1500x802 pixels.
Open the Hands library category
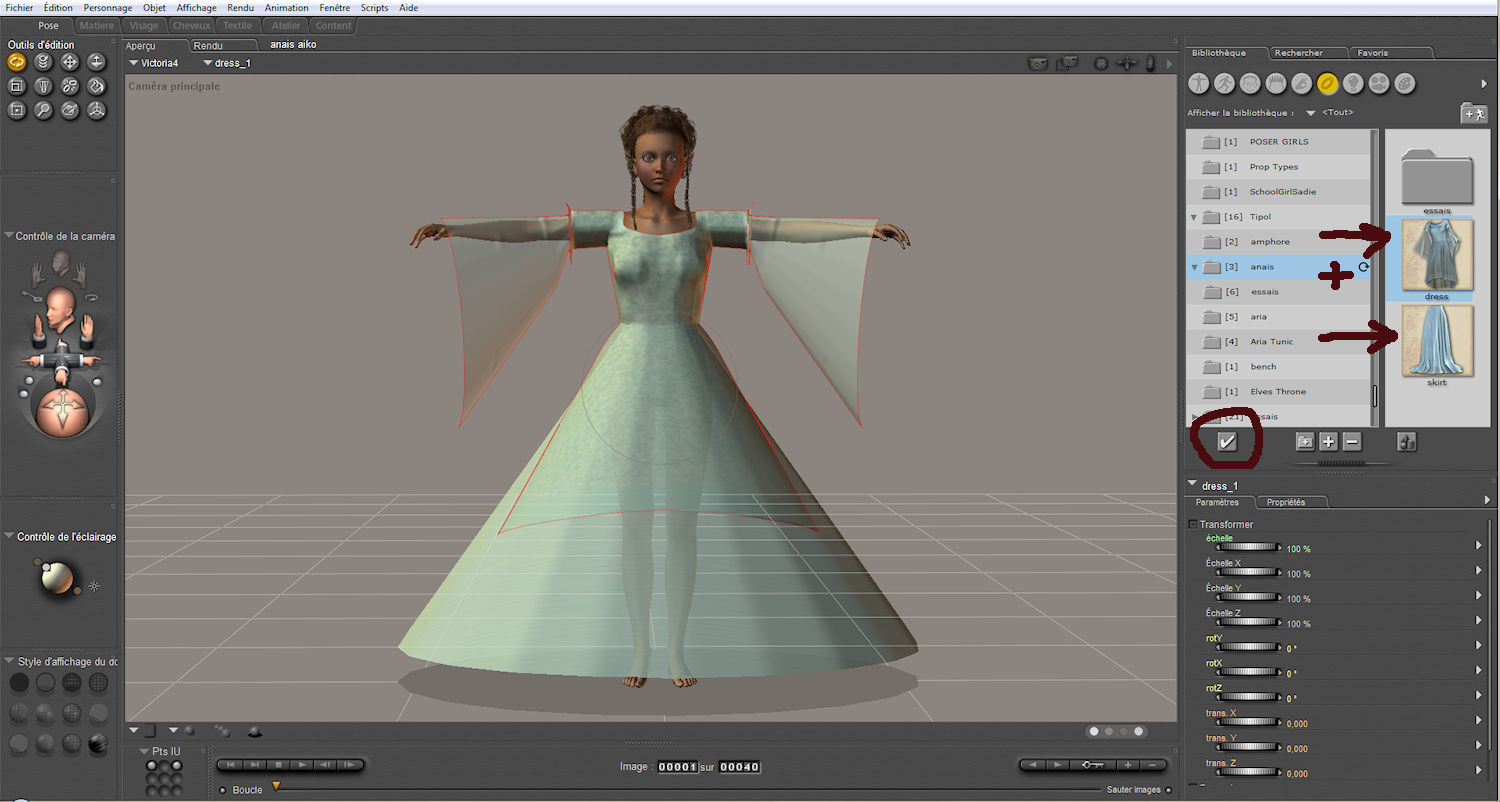[x=1301, y=83]
